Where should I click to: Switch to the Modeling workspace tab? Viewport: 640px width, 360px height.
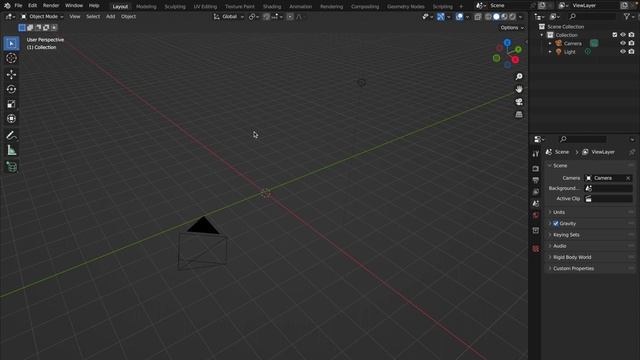[146, 7]
